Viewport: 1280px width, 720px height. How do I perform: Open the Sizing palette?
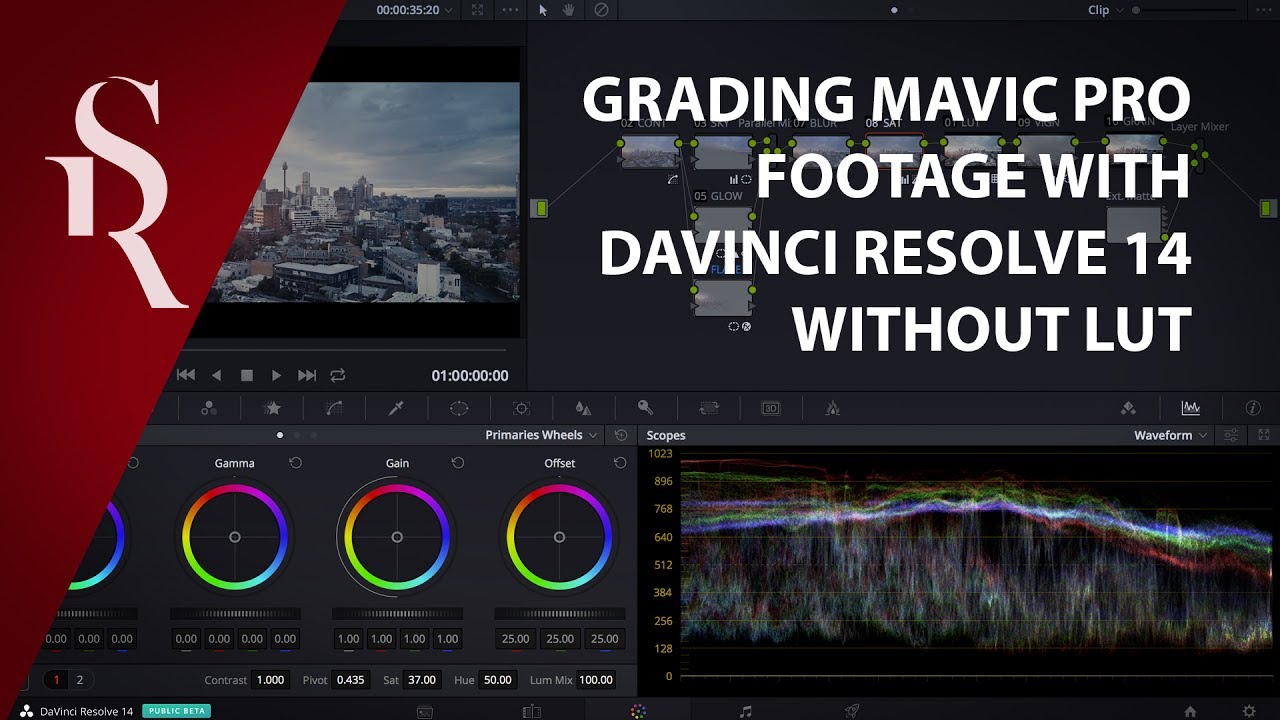tap(708, 408)
